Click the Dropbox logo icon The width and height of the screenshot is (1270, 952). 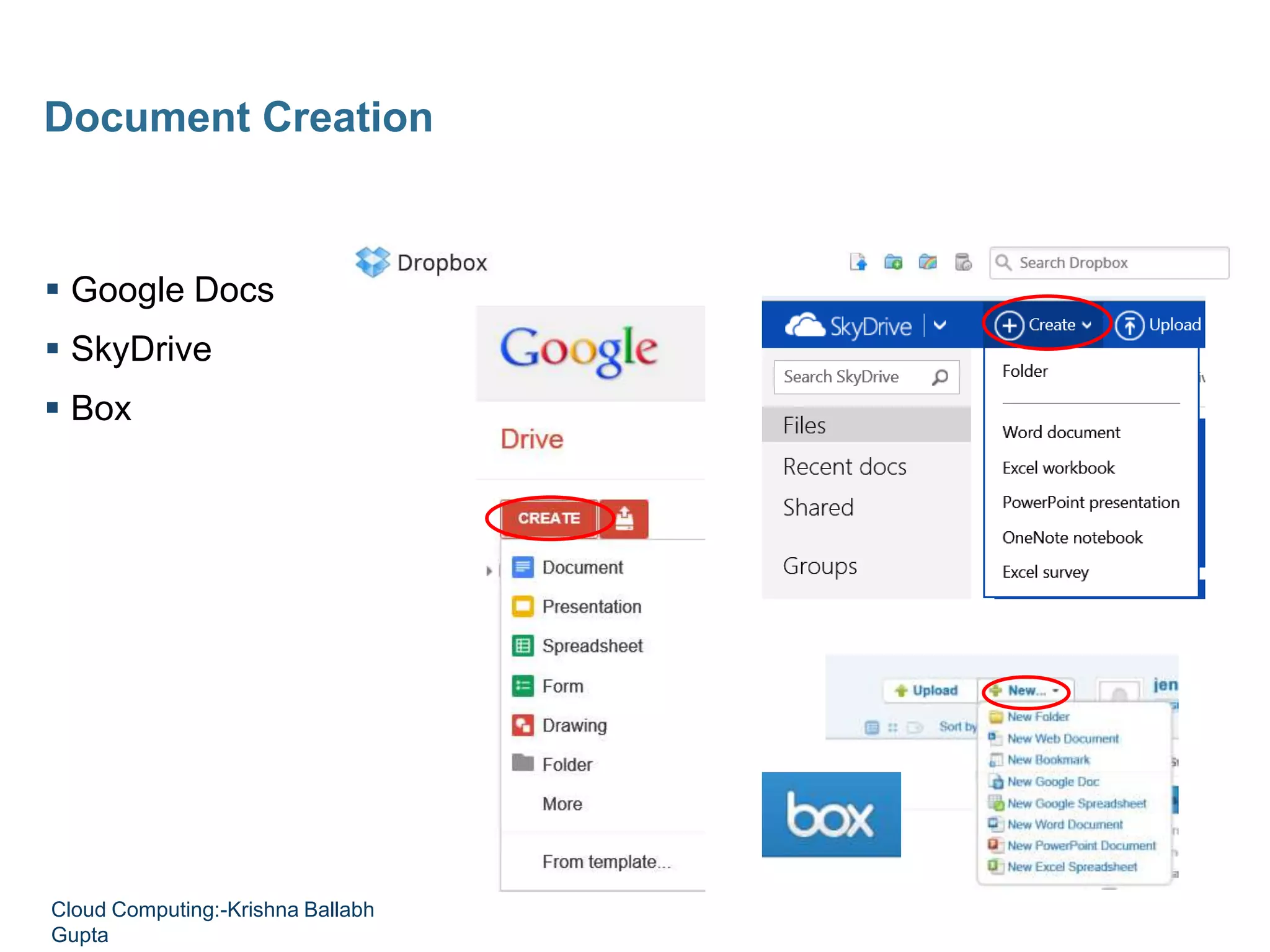tap(372, 262)
